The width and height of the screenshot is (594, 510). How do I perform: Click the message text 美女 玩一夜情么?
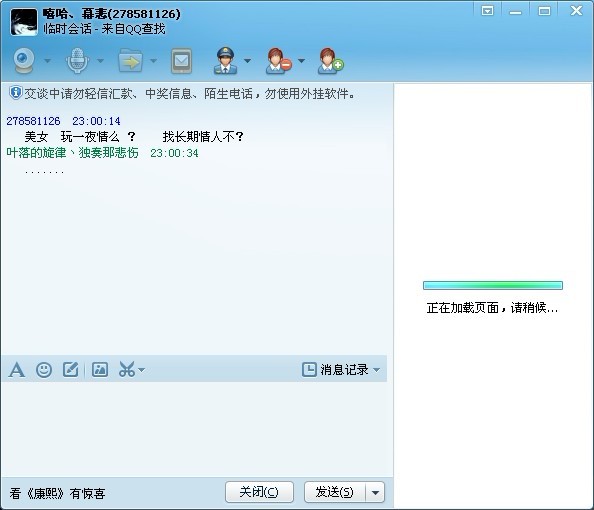coord(72,136)
